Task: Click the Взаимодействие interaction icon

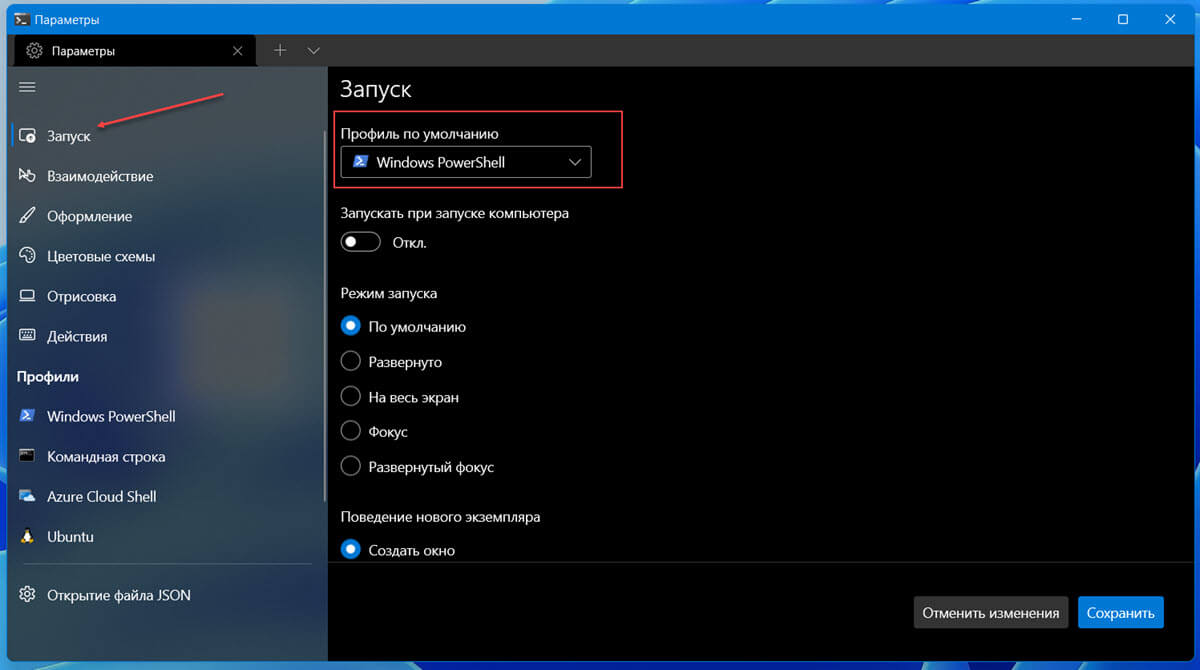Action: click(x=28, y=176)
